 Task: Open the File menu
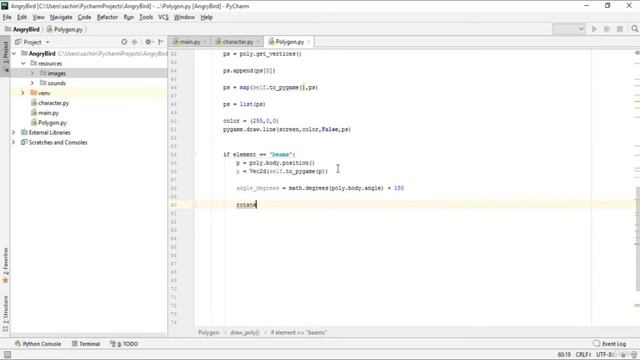[x=7, y=17]
